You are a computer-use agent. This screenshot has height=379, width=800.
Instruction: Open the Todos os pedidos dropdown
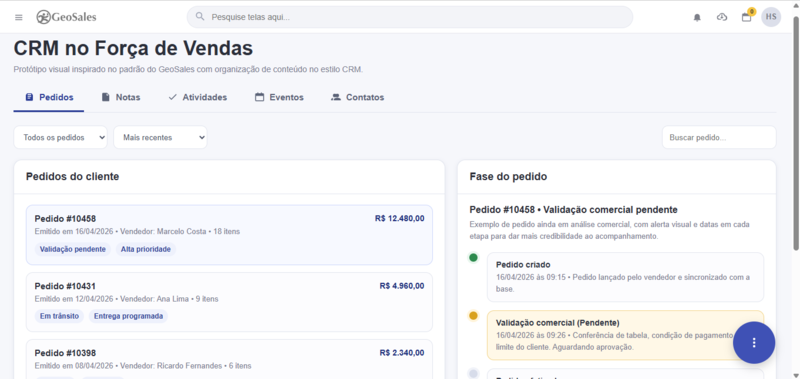[x=61, y=138]
